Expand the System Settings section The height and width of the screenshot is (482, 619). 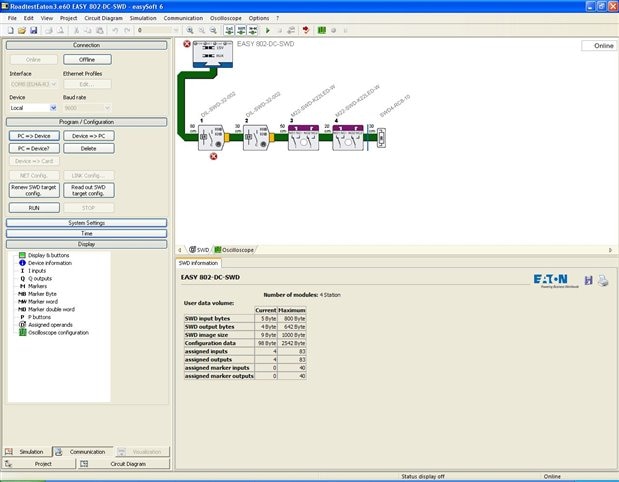click(86, 222)
